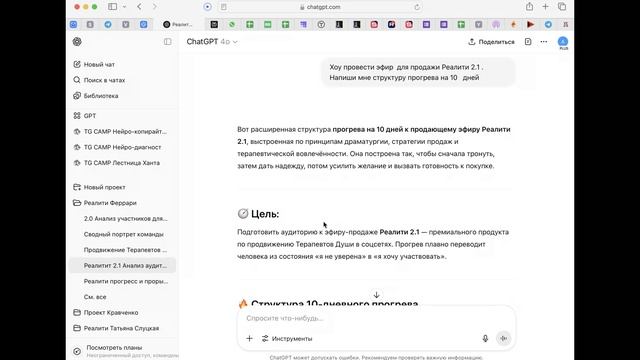Open TG CAMP Нейро-диагност GPT
The height and width of the screenshot is (360, 640).
(x=122, y=147)
